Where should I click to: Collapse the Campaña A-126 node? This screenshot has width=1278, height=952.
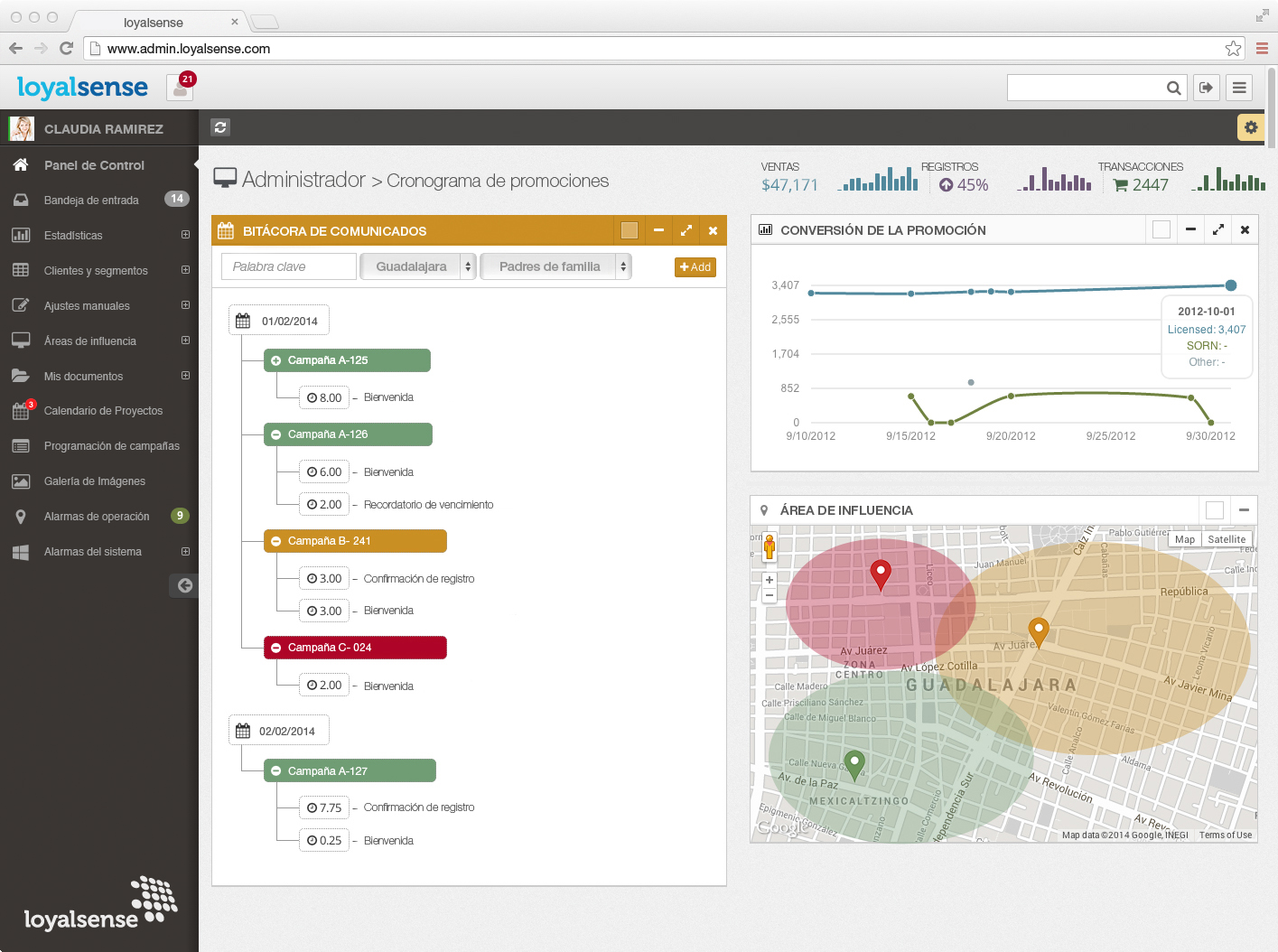tap(276, 434)
